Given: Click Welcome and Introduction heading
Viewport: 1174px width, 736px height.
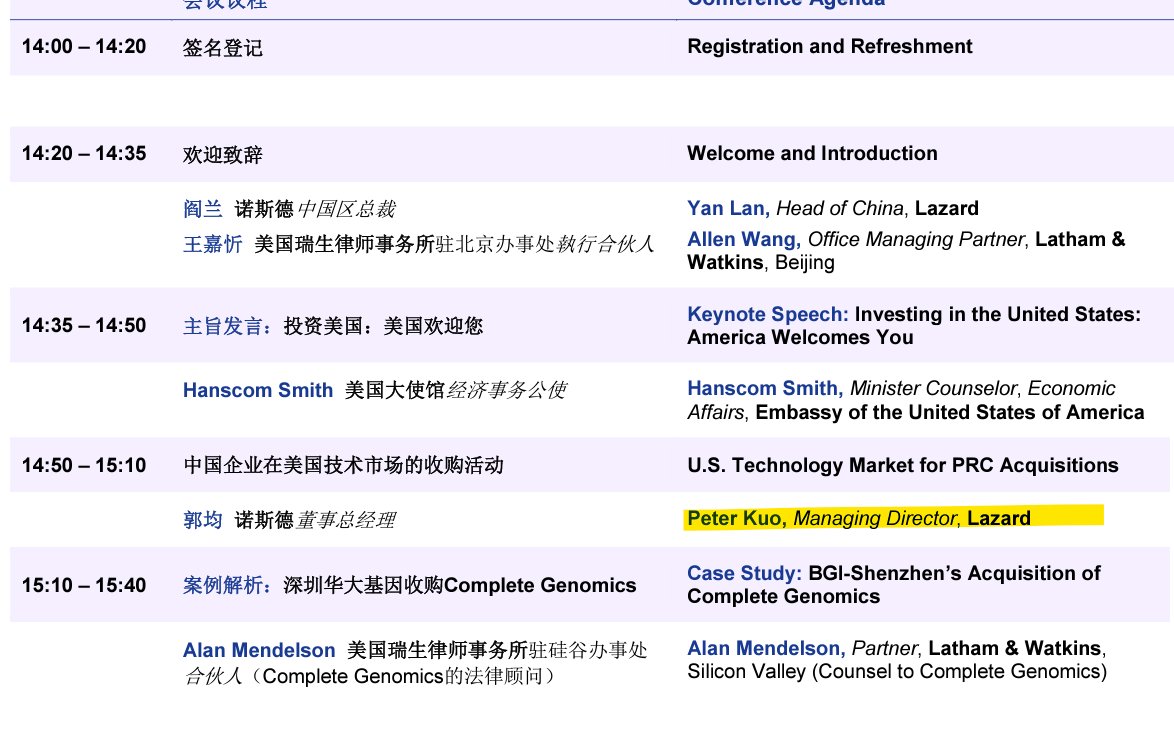Looking at the screenshot, I should 812,153.
